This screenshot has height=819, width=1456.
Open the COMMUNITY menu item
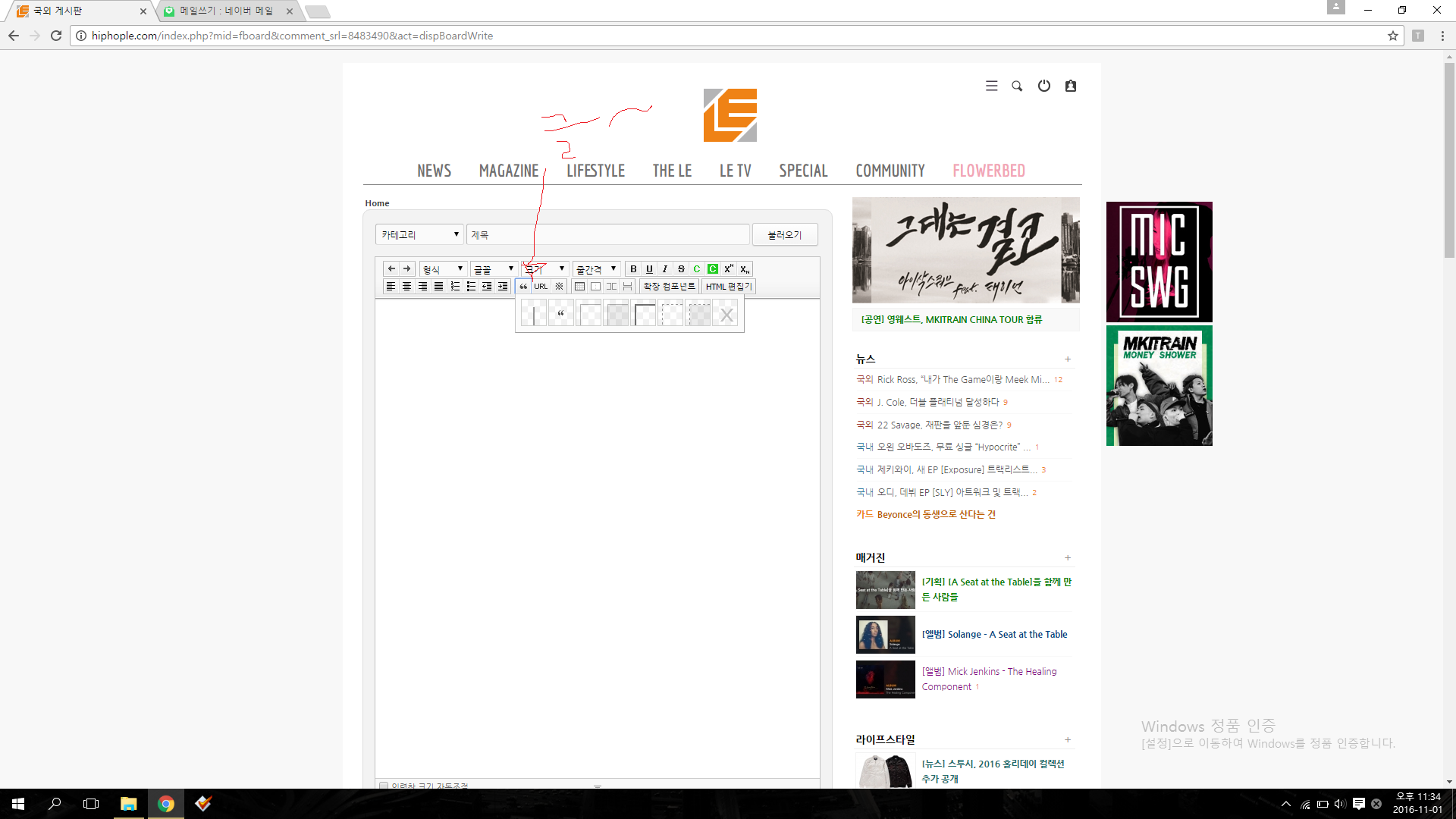point(890,171)
